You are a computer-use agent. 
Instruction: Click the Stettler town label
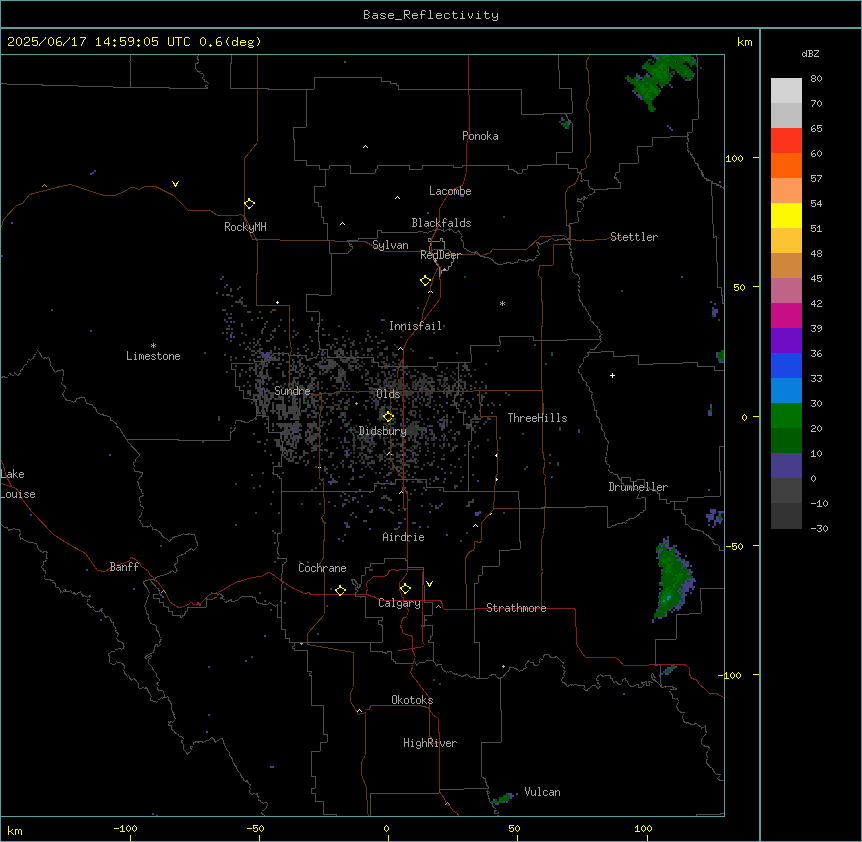pos(634,237)
